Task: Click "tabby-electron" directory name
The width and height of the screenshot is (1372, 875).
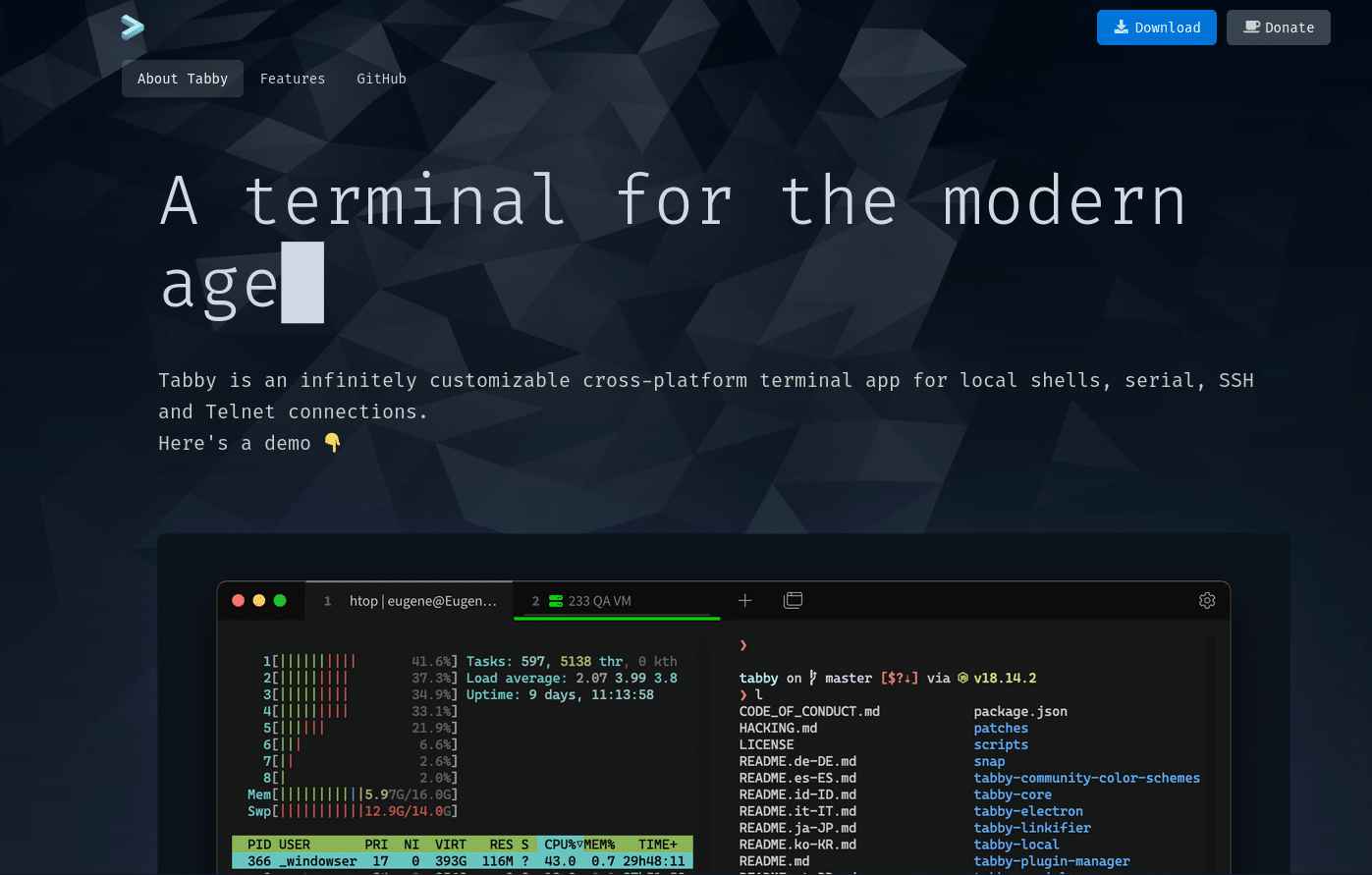Action: point(1028,811)
